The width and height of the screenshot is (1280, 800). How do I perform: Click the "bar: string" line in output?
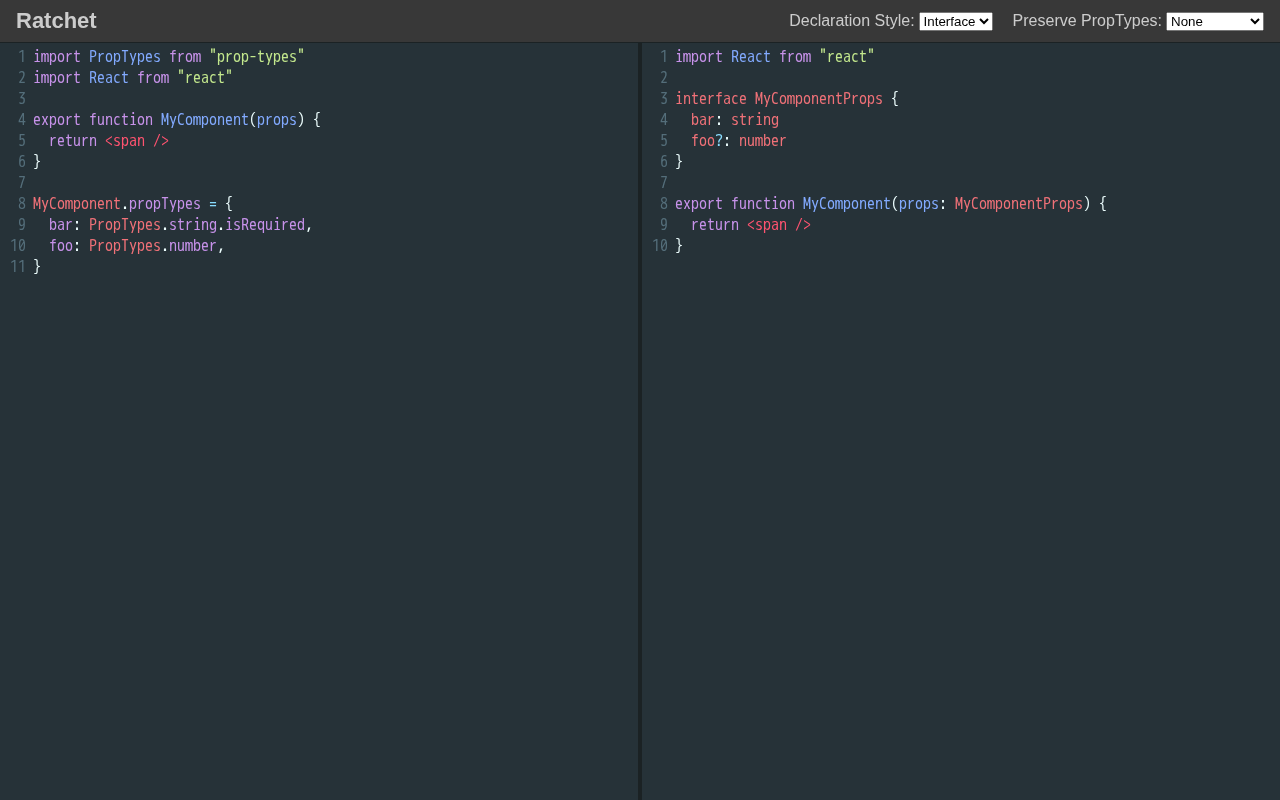[x=734, y=120]
